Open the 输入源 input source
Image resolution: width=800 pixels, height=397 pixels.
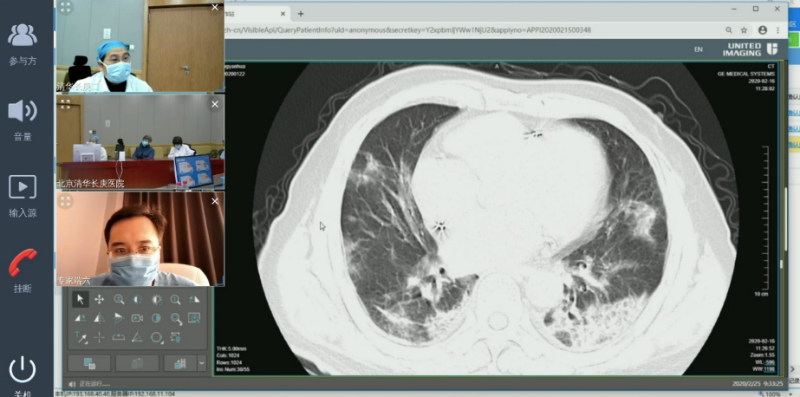[22, 196]
